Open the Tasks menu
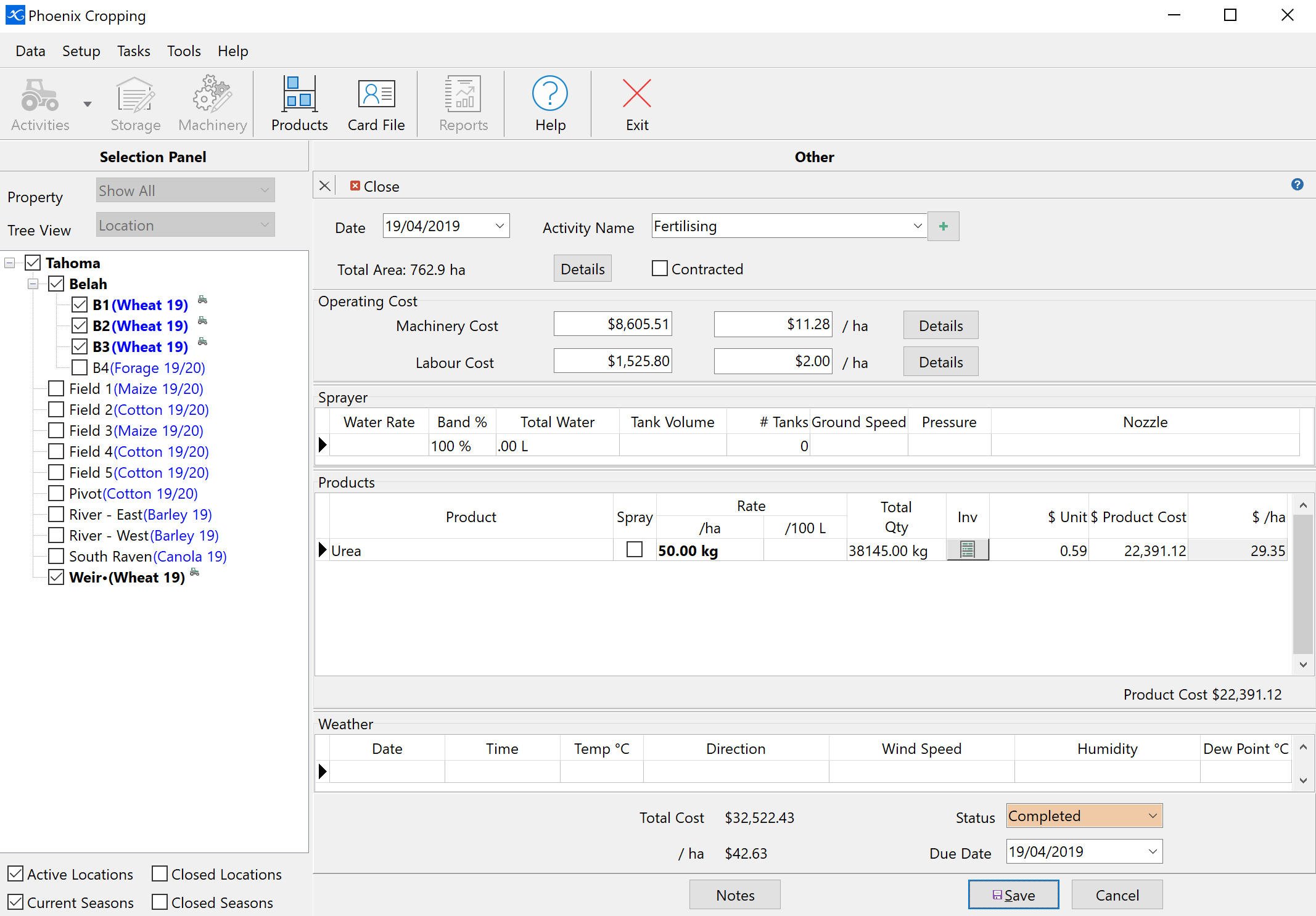Image resolution: width=1316 pixels, height=916 pixels. pos(134,51)
